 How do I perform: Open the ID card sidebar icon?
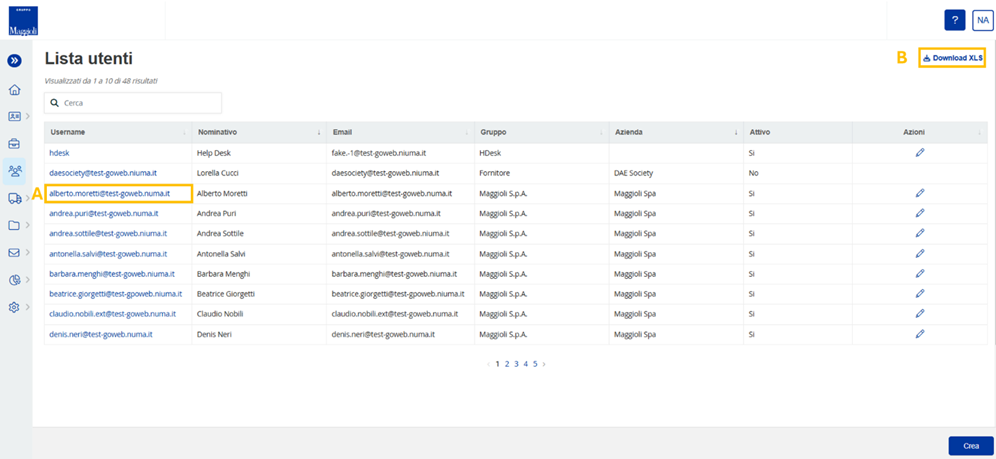(14, 116)
